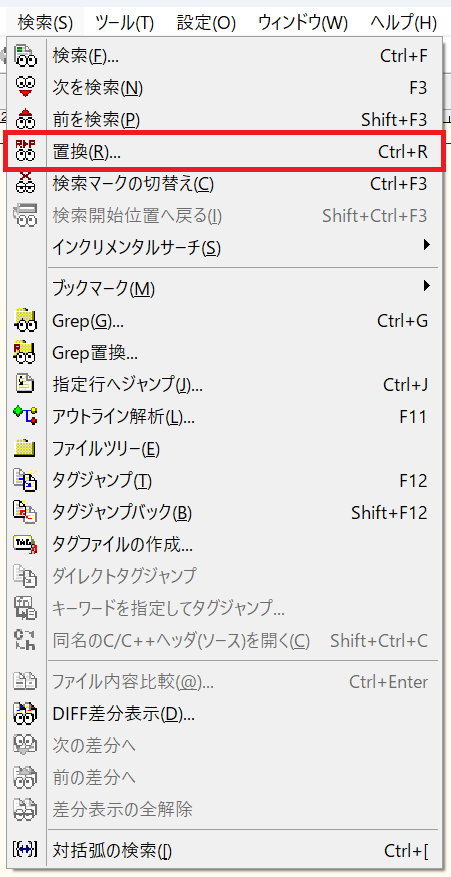Viewport: 451px width, 877px height.
Task: Choose 置換(R)... menu entry
Action: [x=226, y=152]
